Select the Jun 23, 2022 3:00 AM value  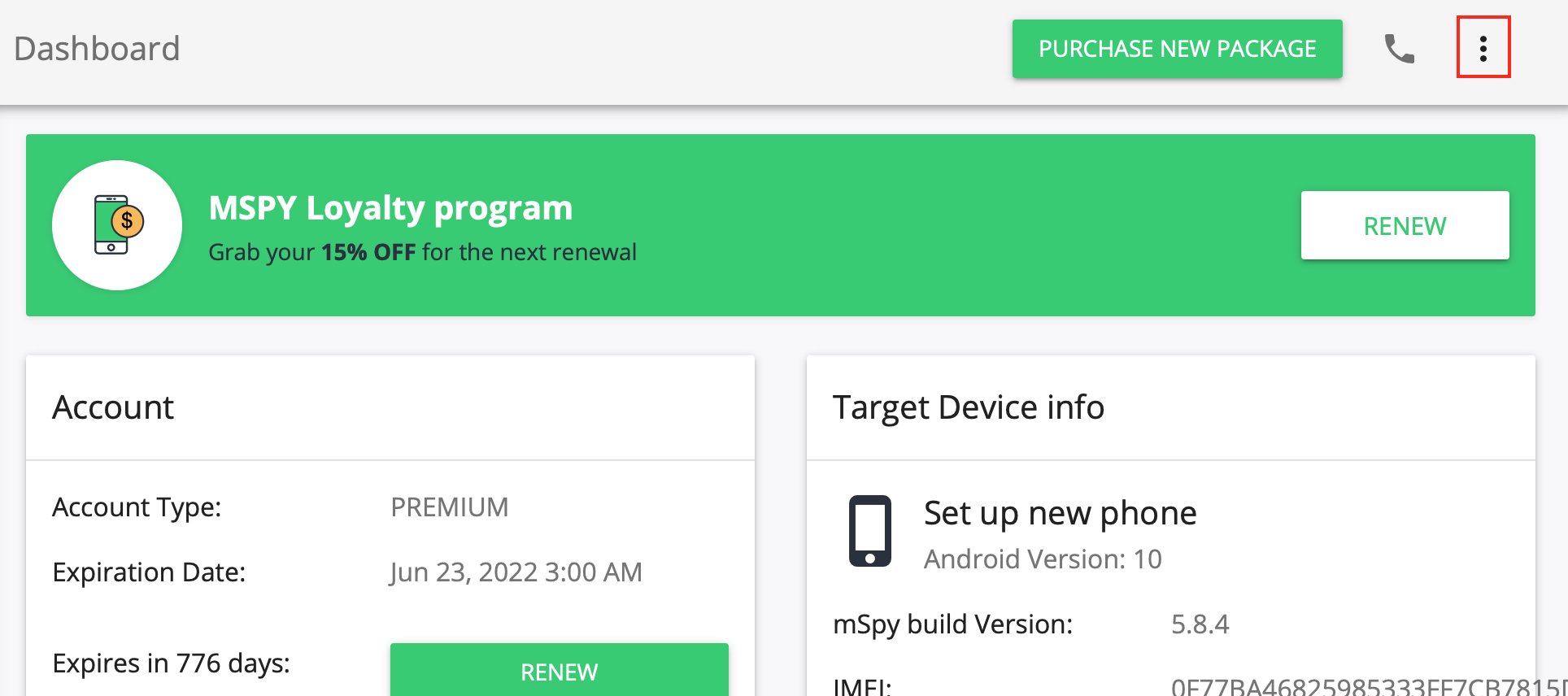click(516, 572)
